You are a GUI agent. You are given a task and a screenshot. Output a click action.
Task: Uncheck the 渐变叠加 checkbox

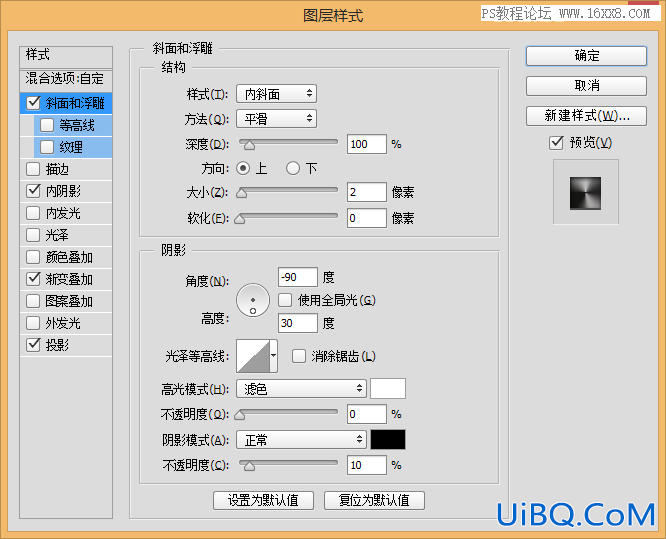coord(33,279)
